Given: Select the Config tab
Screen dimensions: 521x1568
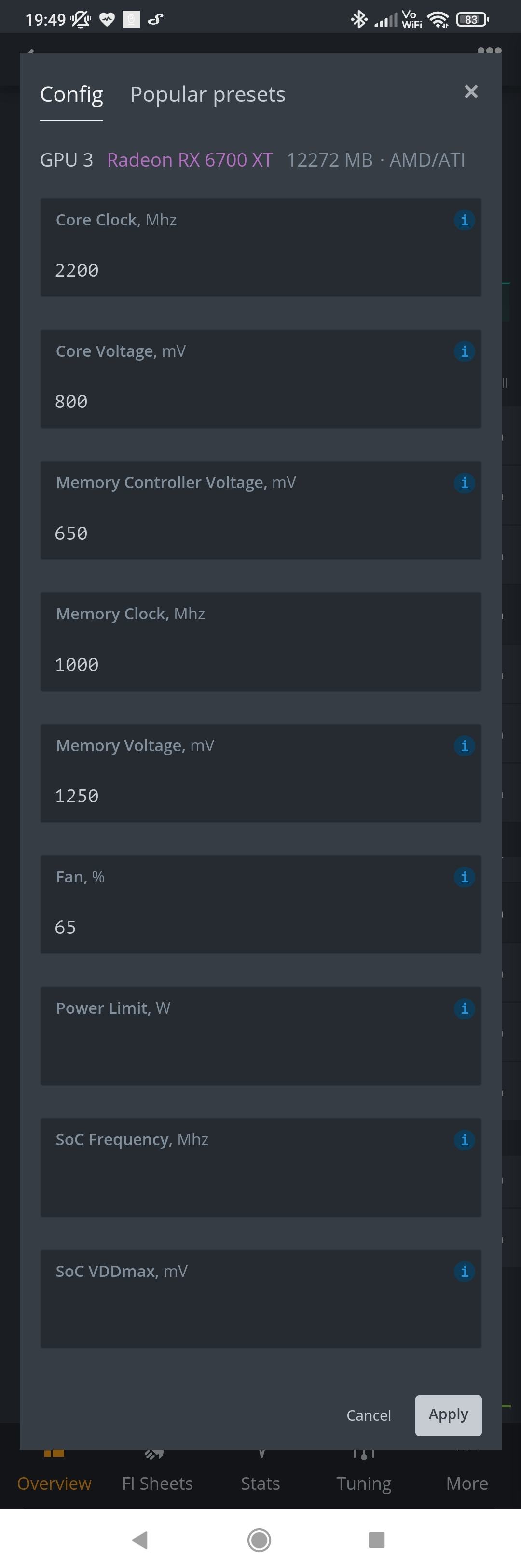Looking at the screenshot, I should tap(71, 95).
